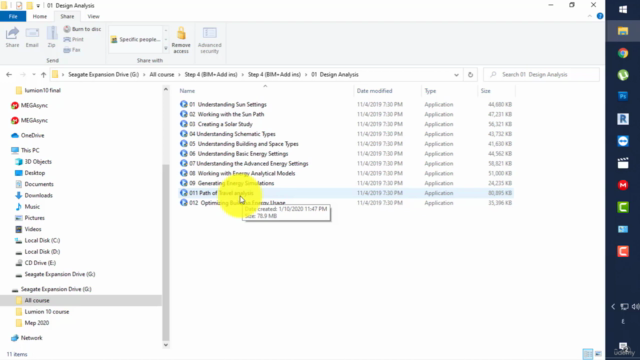Sort by Date modified column header
Viewport: 640px width, 360px height.
(x=374, y=91)
